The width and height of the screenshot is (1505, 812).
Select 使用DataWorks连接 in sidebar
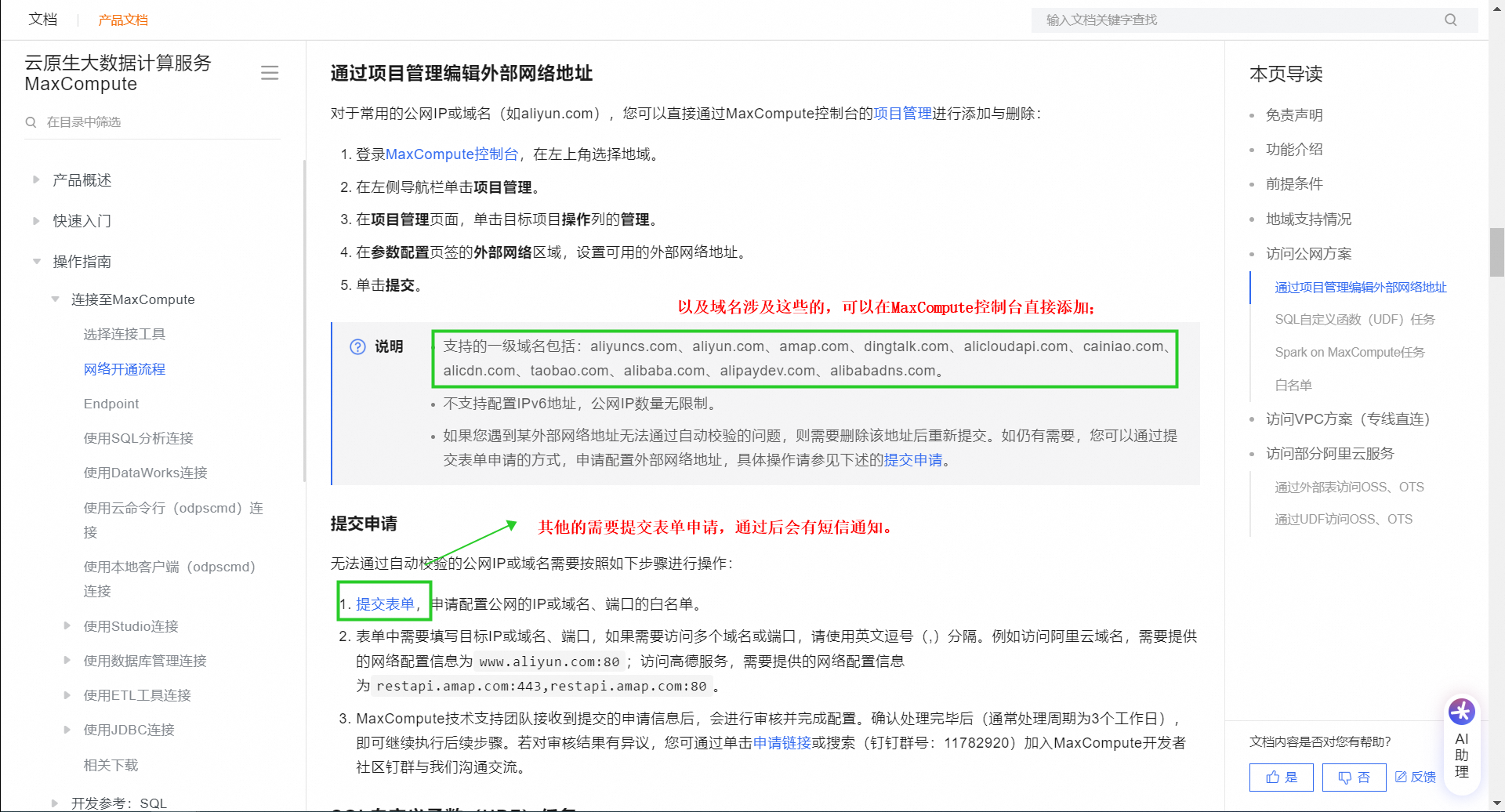(146, 473)
